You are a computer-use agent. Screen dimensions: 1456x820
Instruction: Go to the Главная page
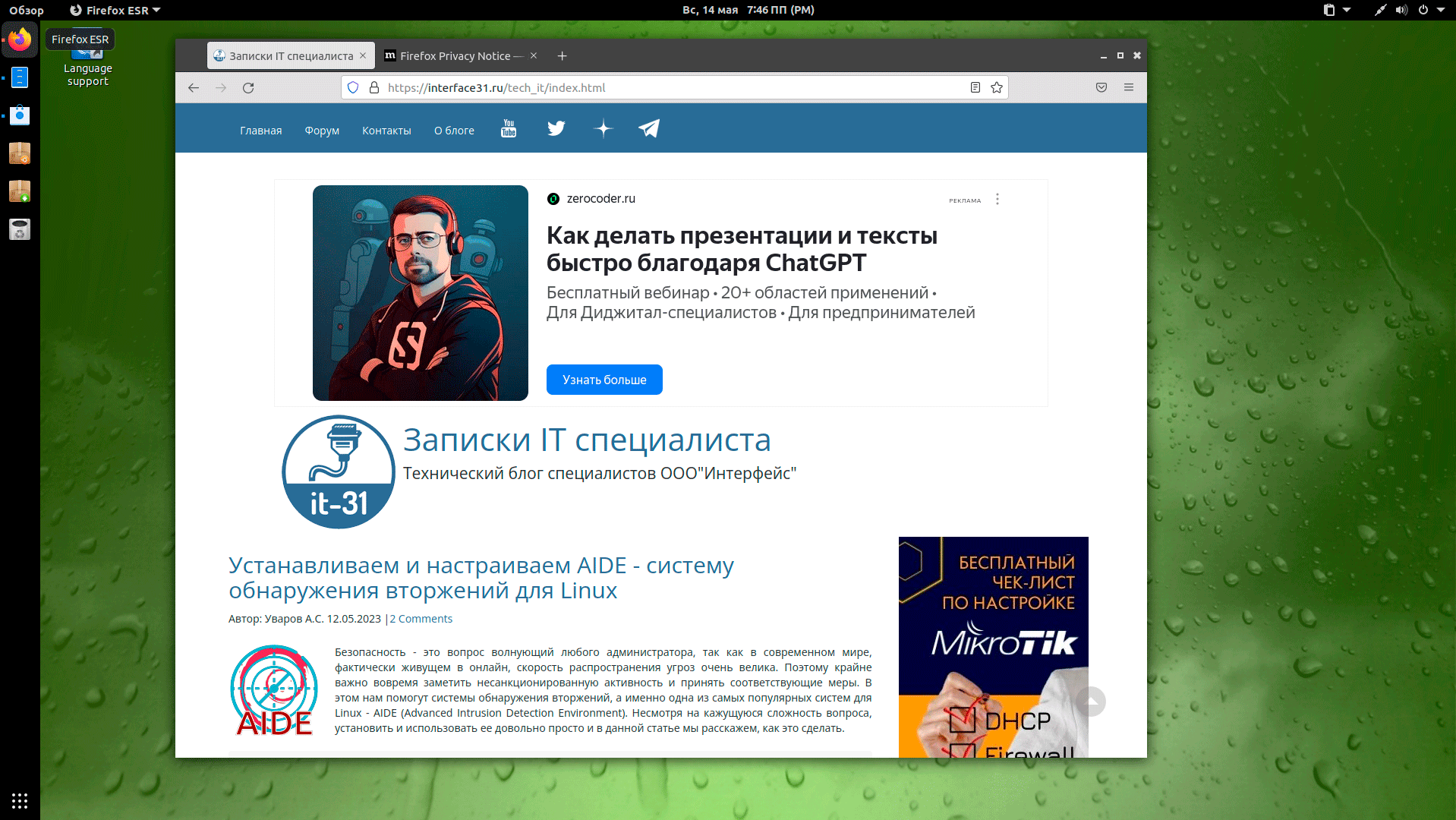coord(261,131)
